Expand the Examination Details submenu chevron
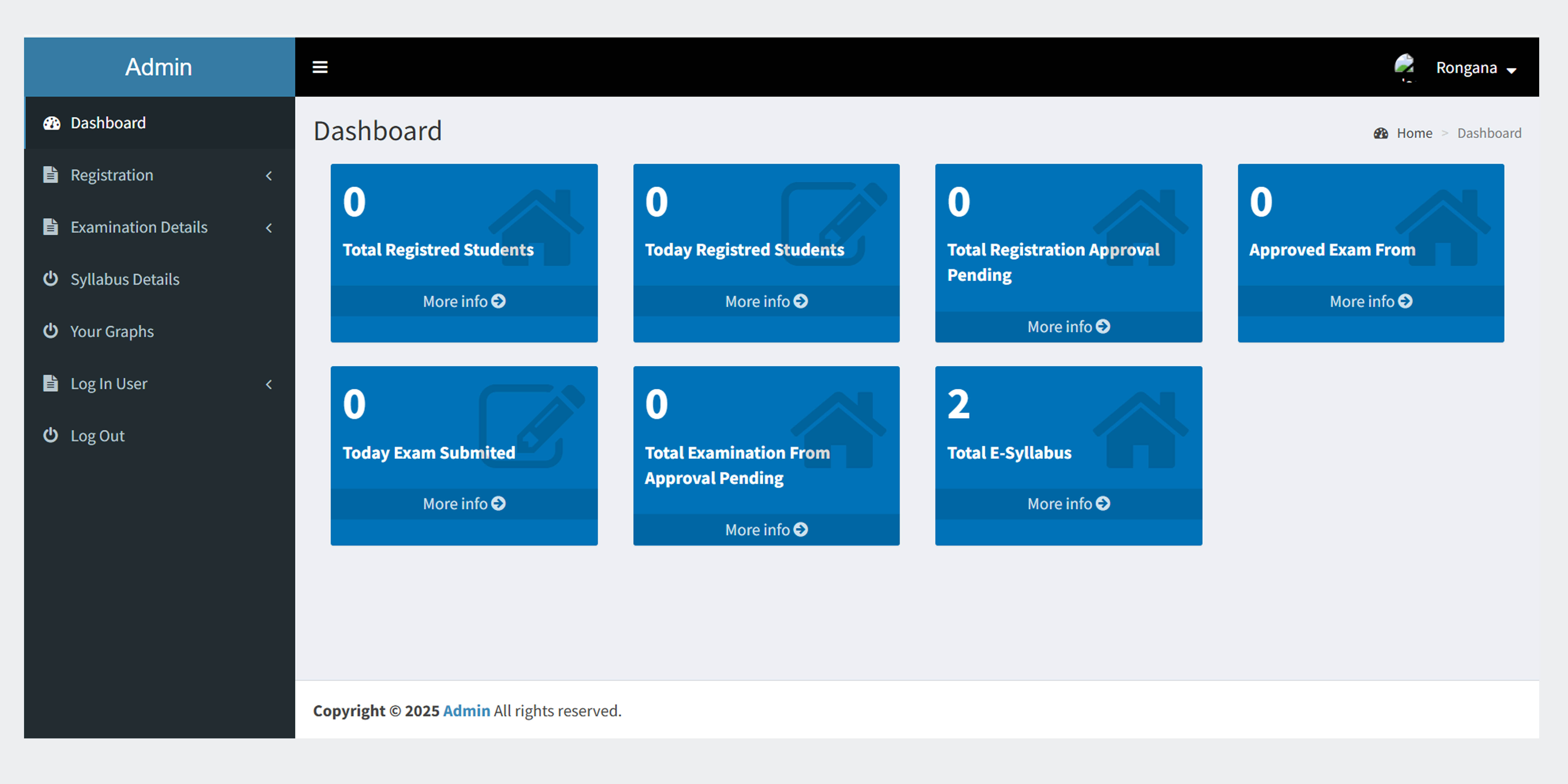Screen dimensions: 1568x784 (269, 228)
